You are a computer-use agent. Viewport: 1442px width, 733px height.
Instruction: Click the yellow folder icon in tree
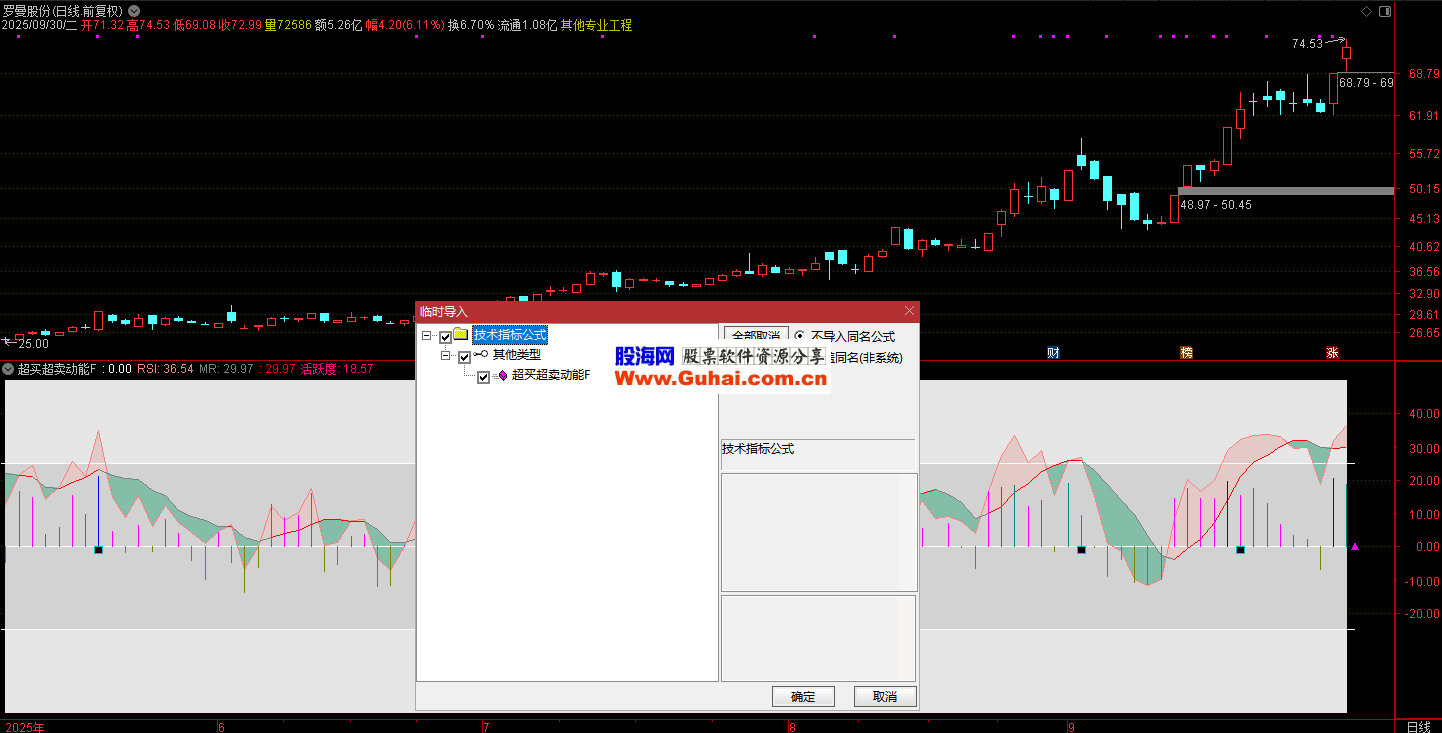tap(461, 335)
